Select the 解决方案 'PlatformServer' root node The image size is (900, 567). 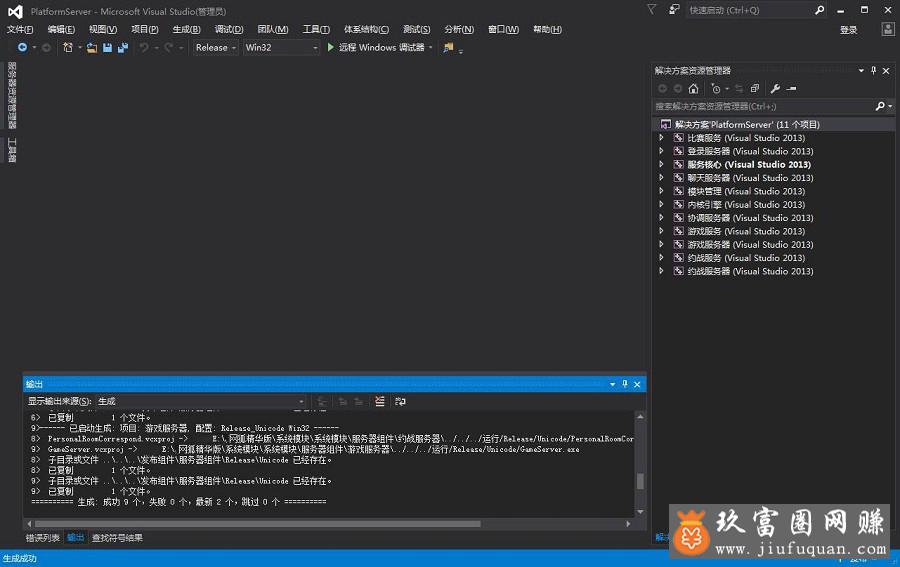point(773,124)
